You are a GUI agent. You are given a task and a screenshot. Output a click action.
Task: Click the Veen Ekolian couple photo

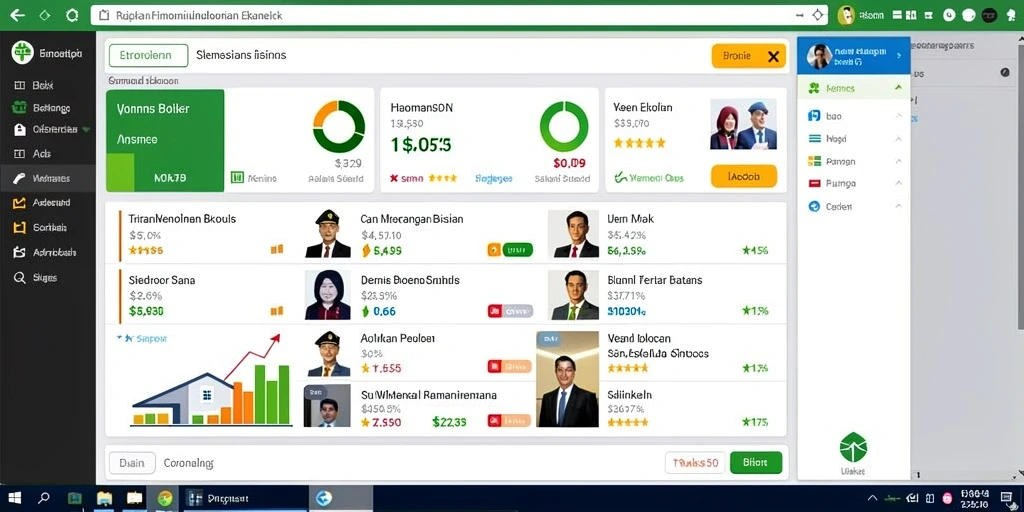743,124
